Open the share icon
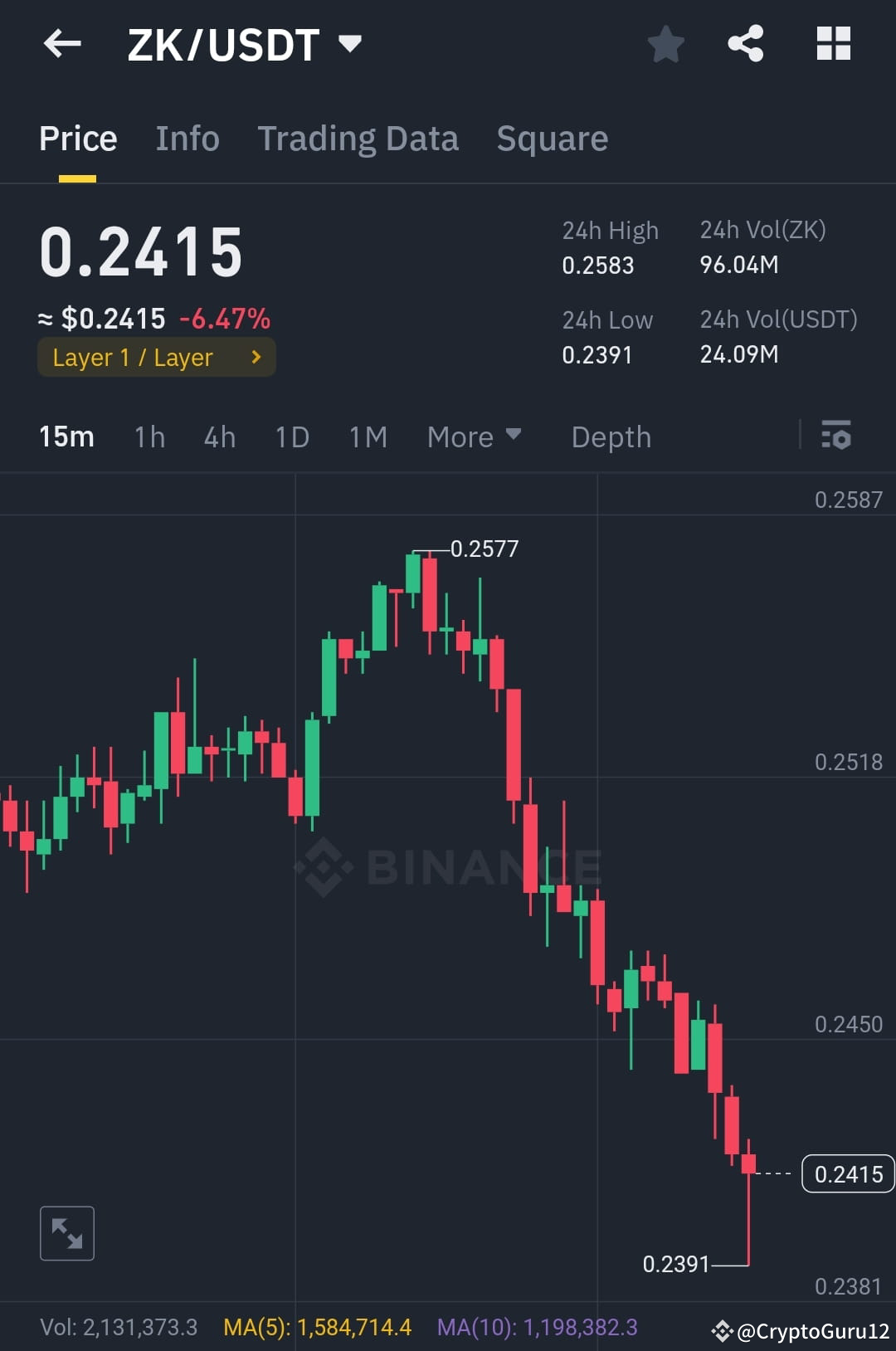Image resolution: width=896 pixels, height=1351 pixels. tap(745, 44)
